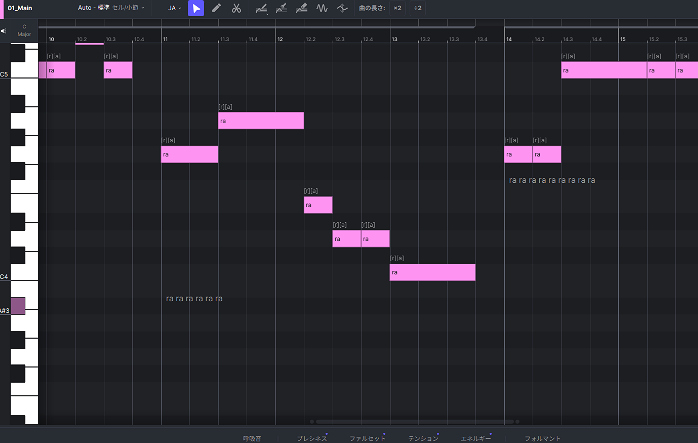Image resolution: width=698 pixels, height=443 pixels.
Task: Select the pencil note-drawing tool
Action: point(216,8)
